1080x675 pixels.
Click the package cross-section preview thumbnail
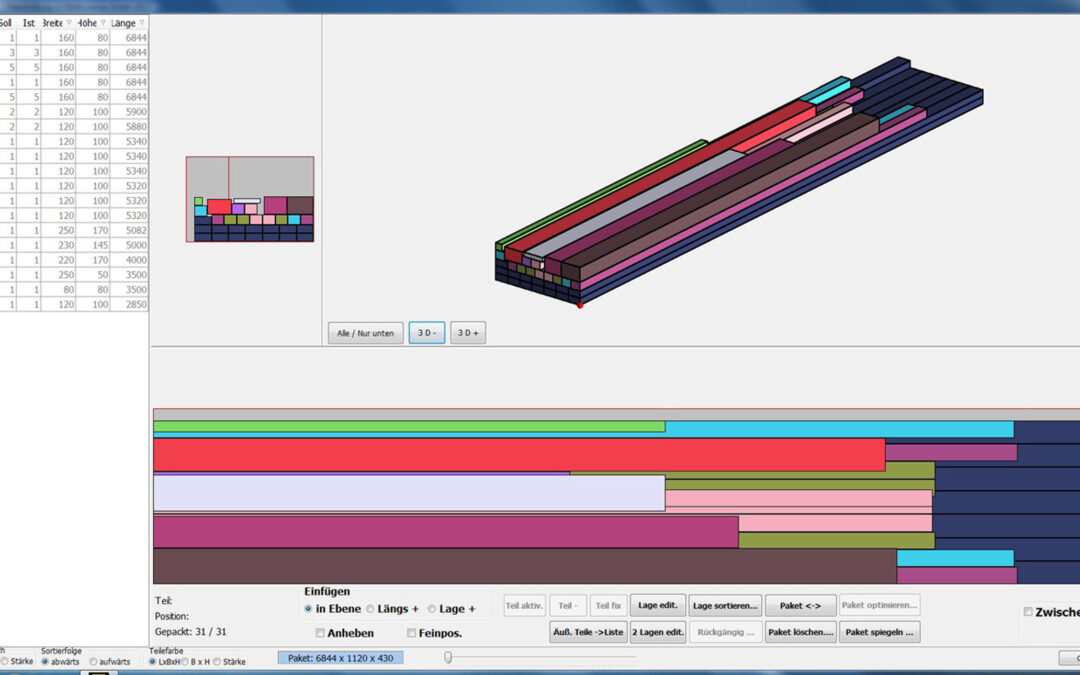click(x=249, y=199)
